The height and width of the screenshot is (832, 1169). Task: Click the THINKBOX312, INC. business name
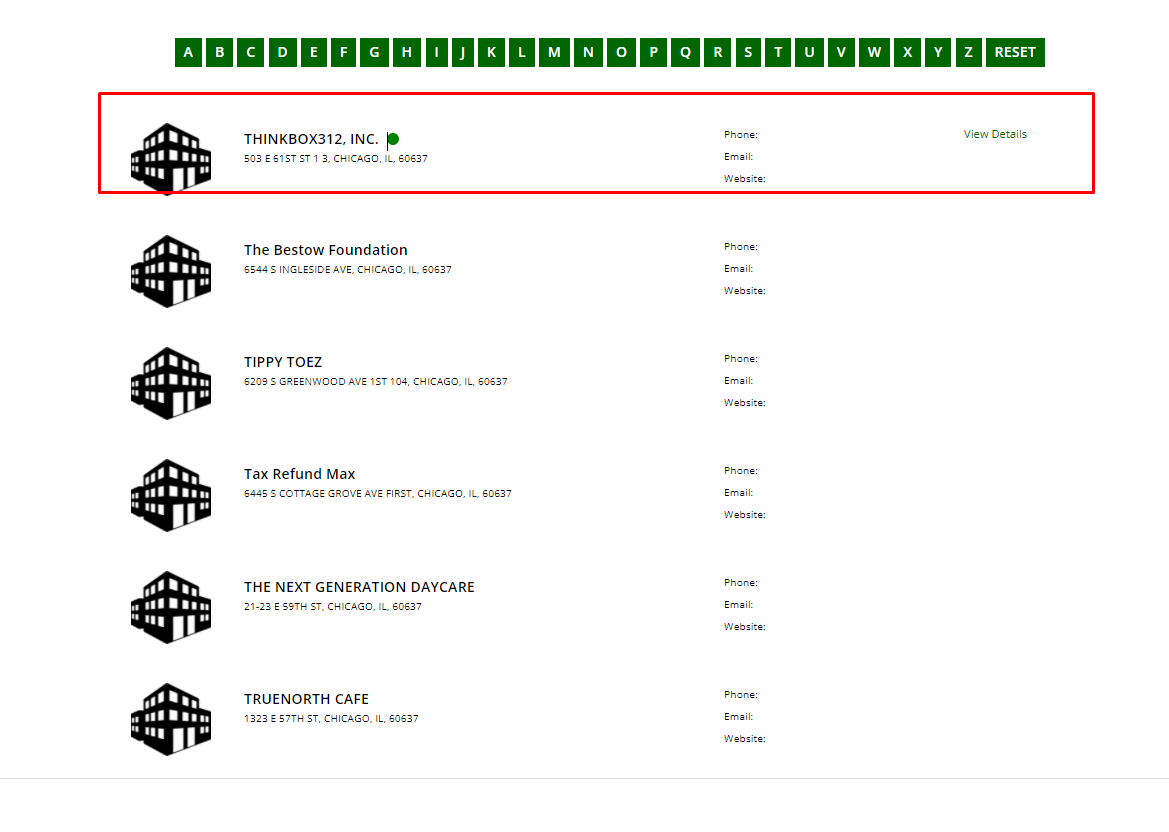[x=311, y=139]
